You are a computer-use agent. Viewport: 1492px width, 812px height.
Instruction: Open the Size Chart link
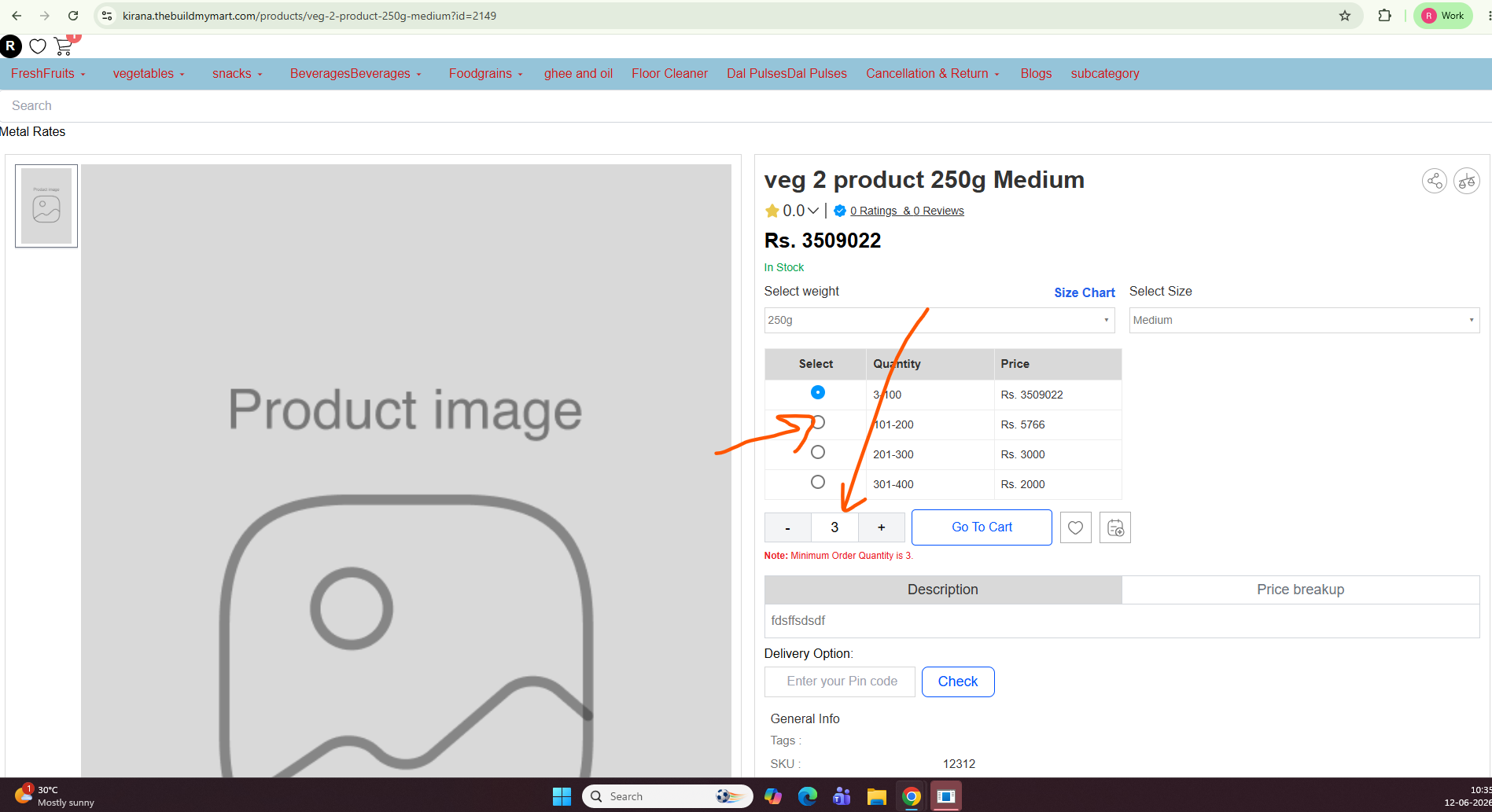pyautogui.click(x=1085, y=292)
